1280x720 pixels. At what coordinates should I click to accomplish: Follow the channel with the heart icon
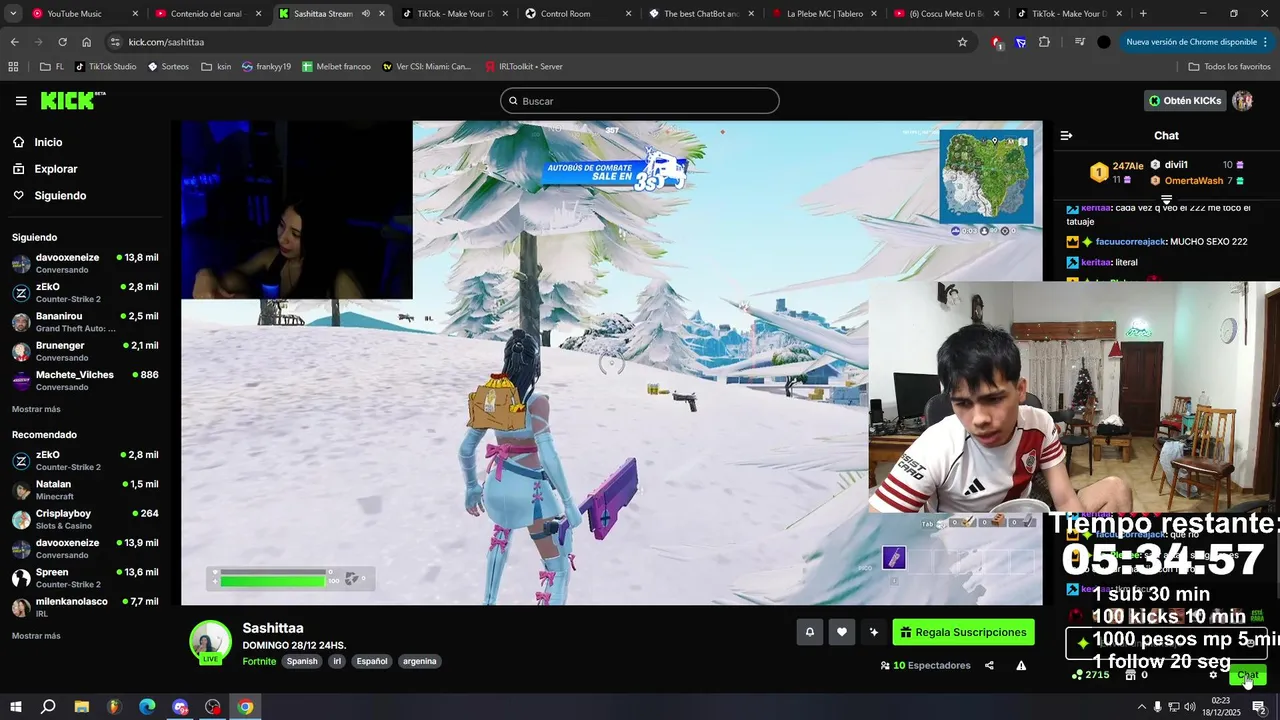[842, 632]
